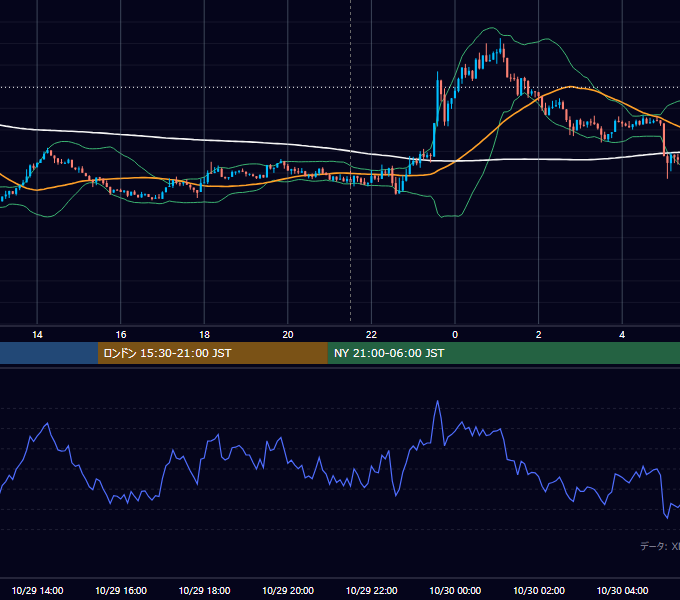The width and height of the screenshot is (680, 600).
Task: Click the 10/30 00:00 time label
Action: (x=455, y=590)
